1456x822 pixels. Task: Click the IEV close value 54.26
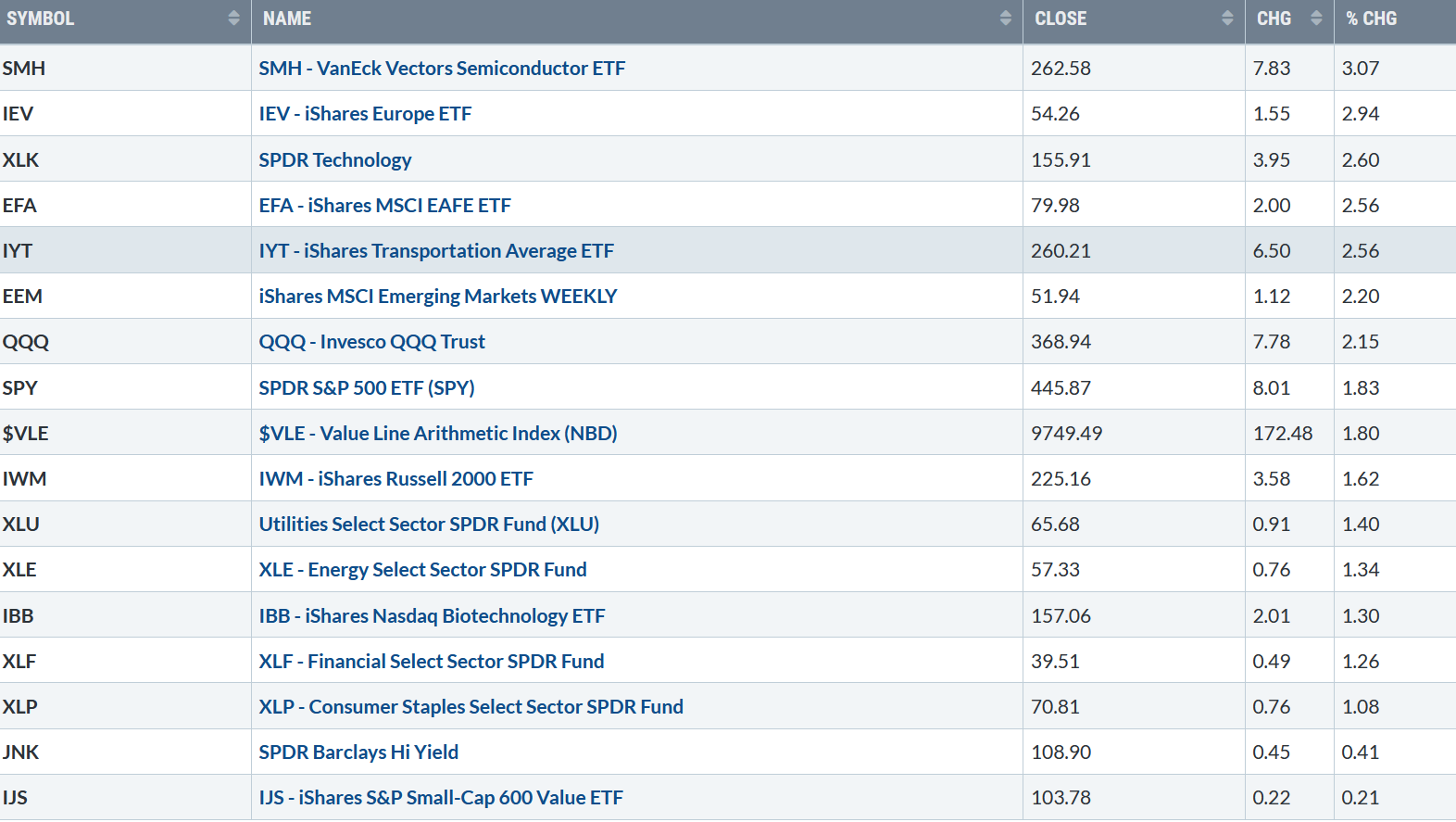[x=1056, y=114]
